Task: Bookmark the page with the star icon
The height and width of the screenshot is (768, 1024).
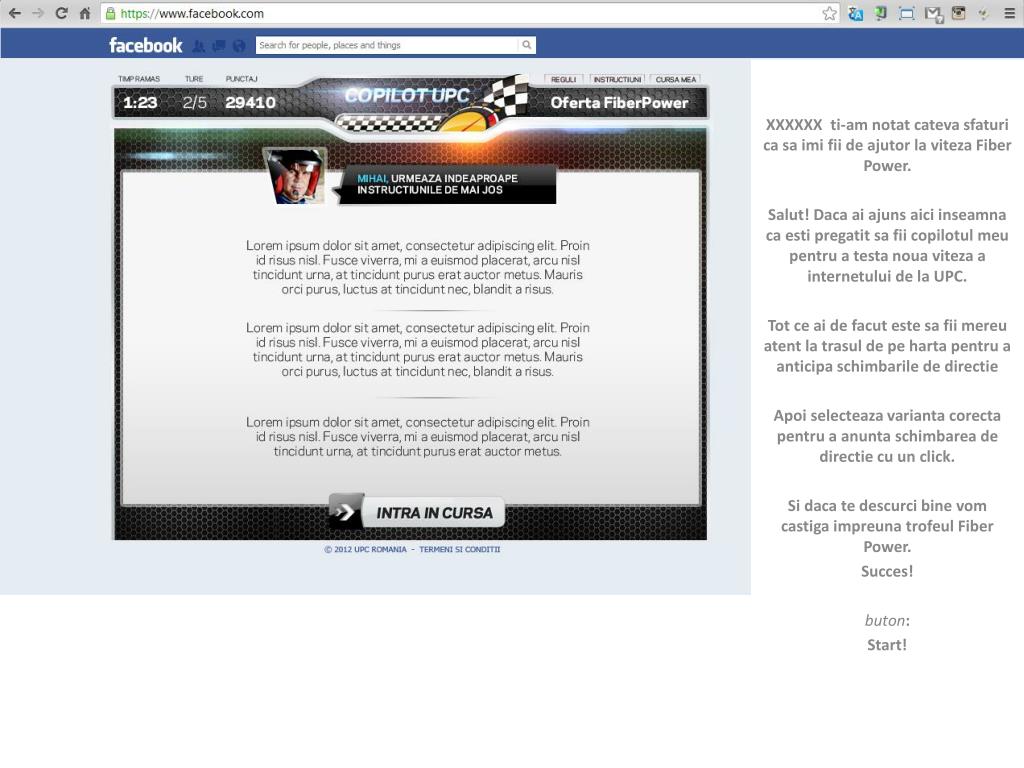Action: [x=829, y=13]
